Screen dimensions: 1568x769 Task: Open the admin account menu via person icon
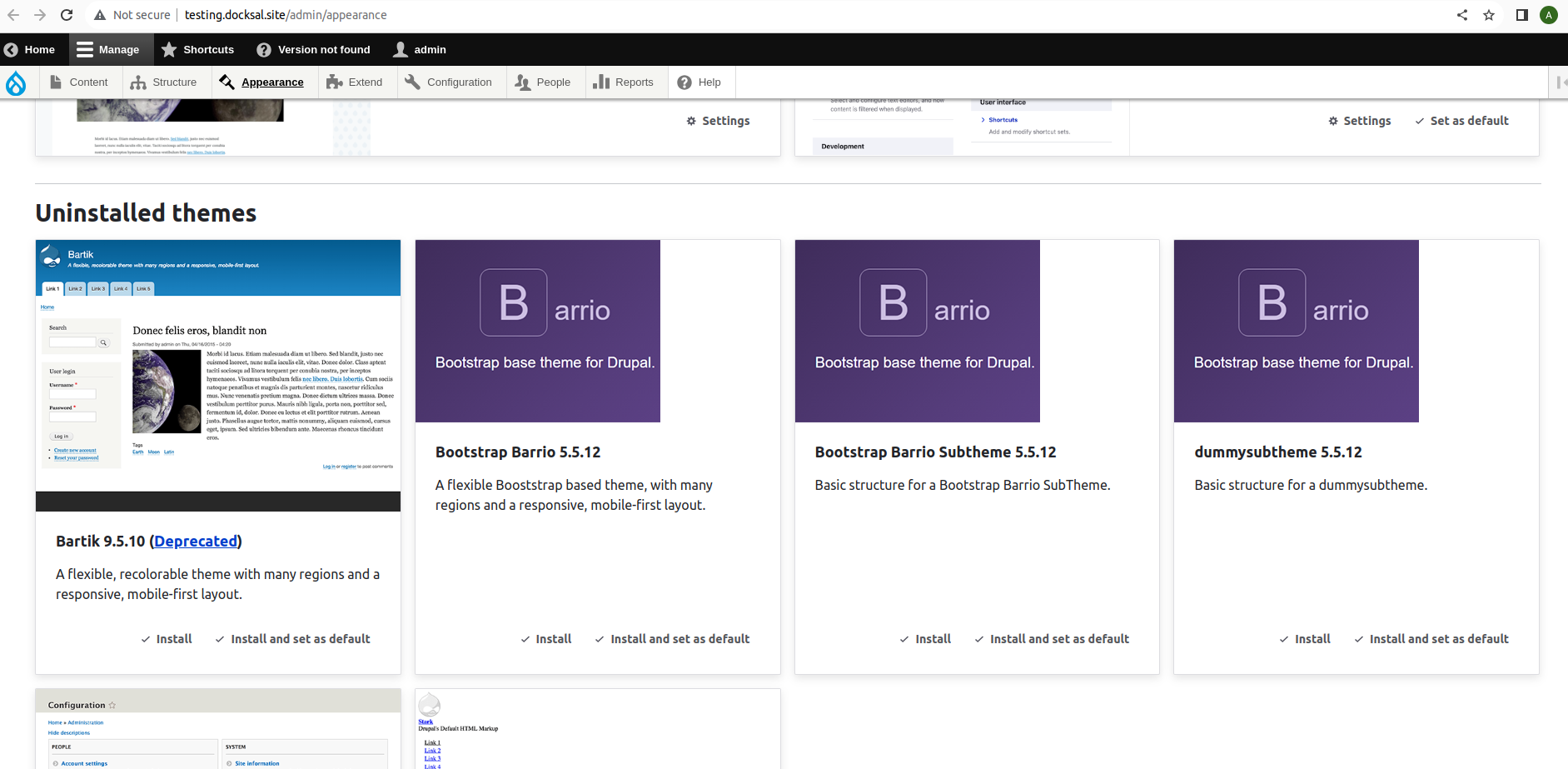[399, 49]
